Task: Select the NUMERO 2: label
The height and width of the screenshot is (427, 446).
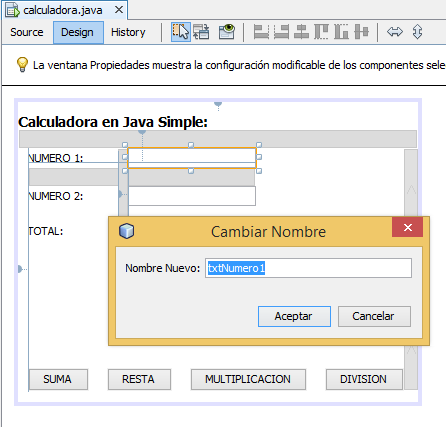Action: point(56,196)
